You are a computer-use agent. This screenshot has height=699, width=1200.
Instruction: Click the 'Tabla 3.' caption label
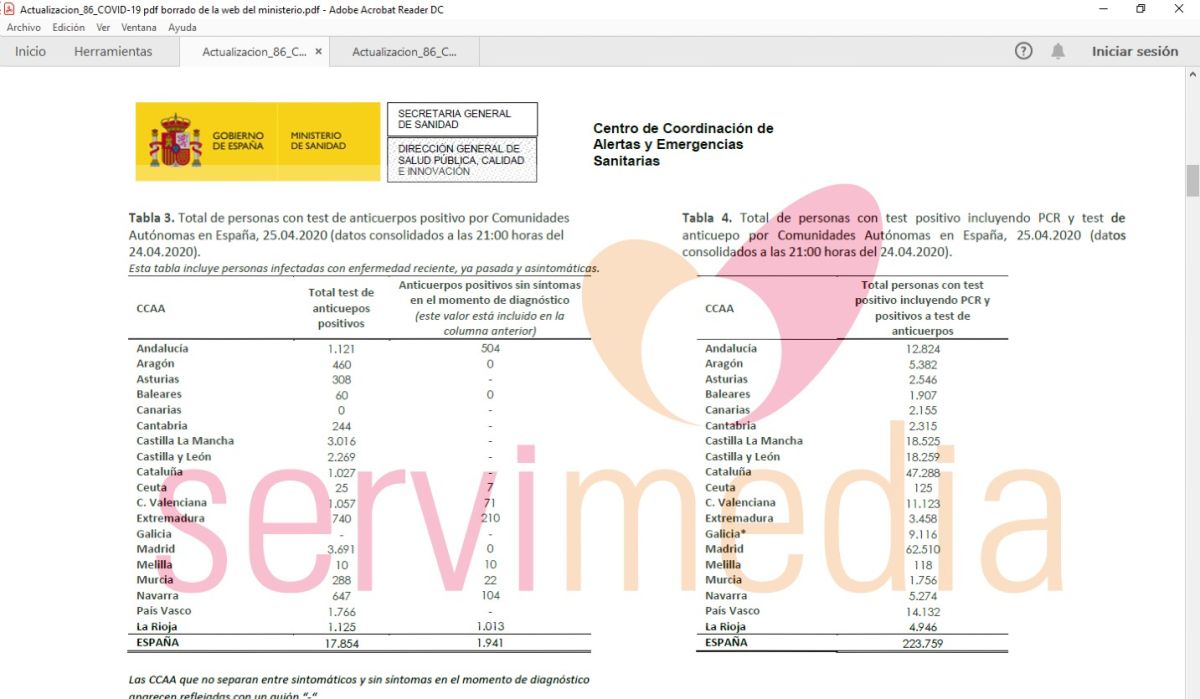click(152, 217)
